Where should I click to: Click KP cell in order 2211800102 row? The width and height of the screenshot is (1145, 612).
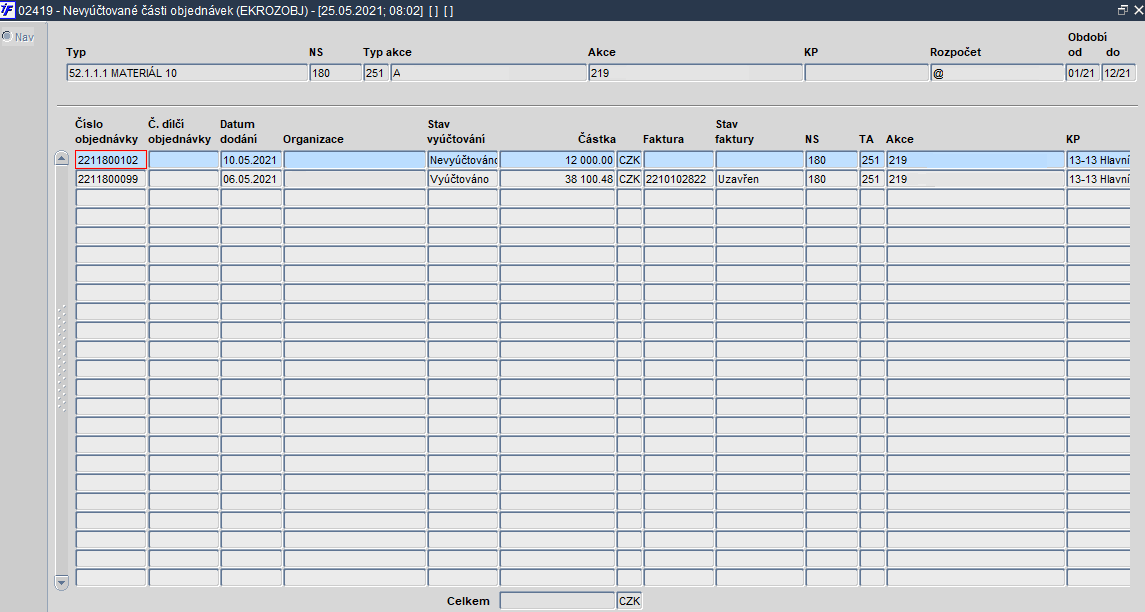click(1098, 160)
